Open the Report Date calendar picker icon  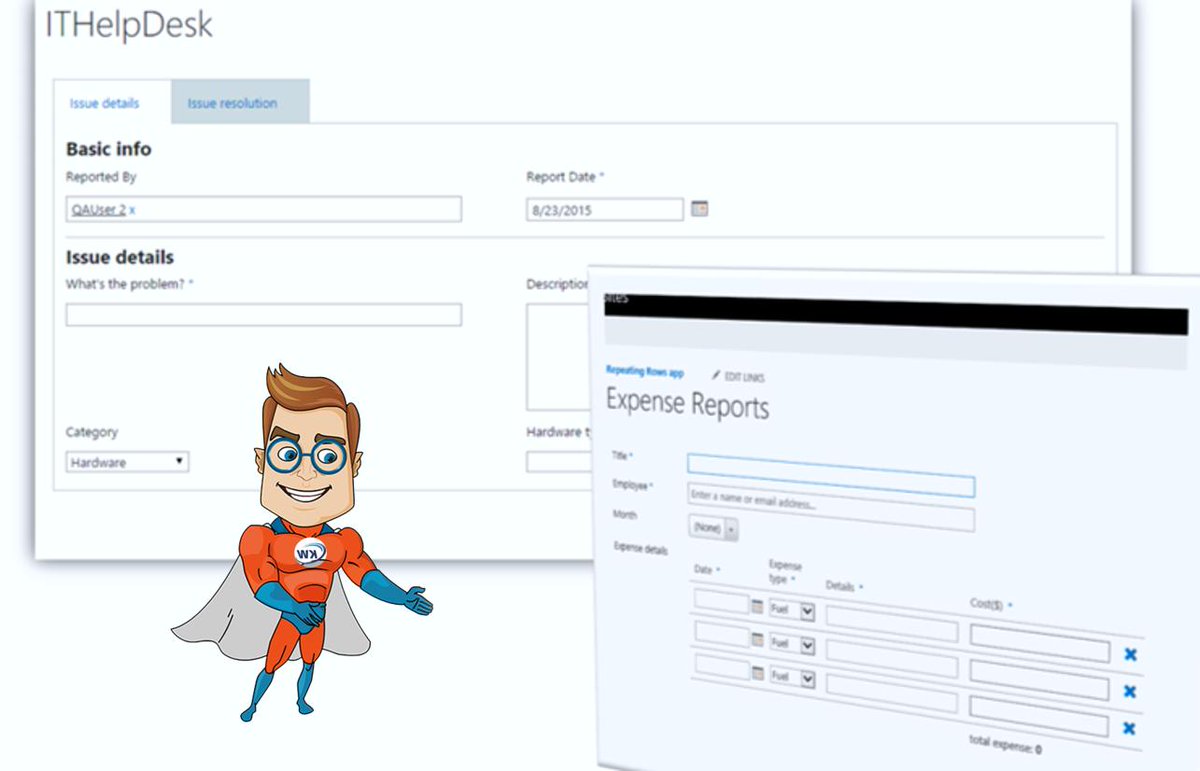click(x=700, y=208)
